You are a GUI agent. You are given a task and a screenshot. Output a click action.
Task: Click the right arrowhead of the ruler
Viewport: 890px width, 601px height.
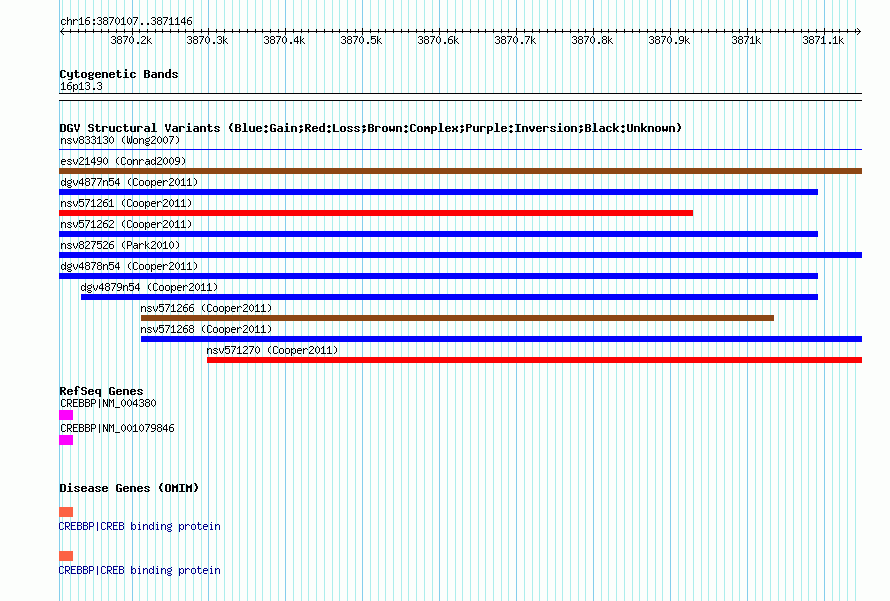click(x=859, y=31)
